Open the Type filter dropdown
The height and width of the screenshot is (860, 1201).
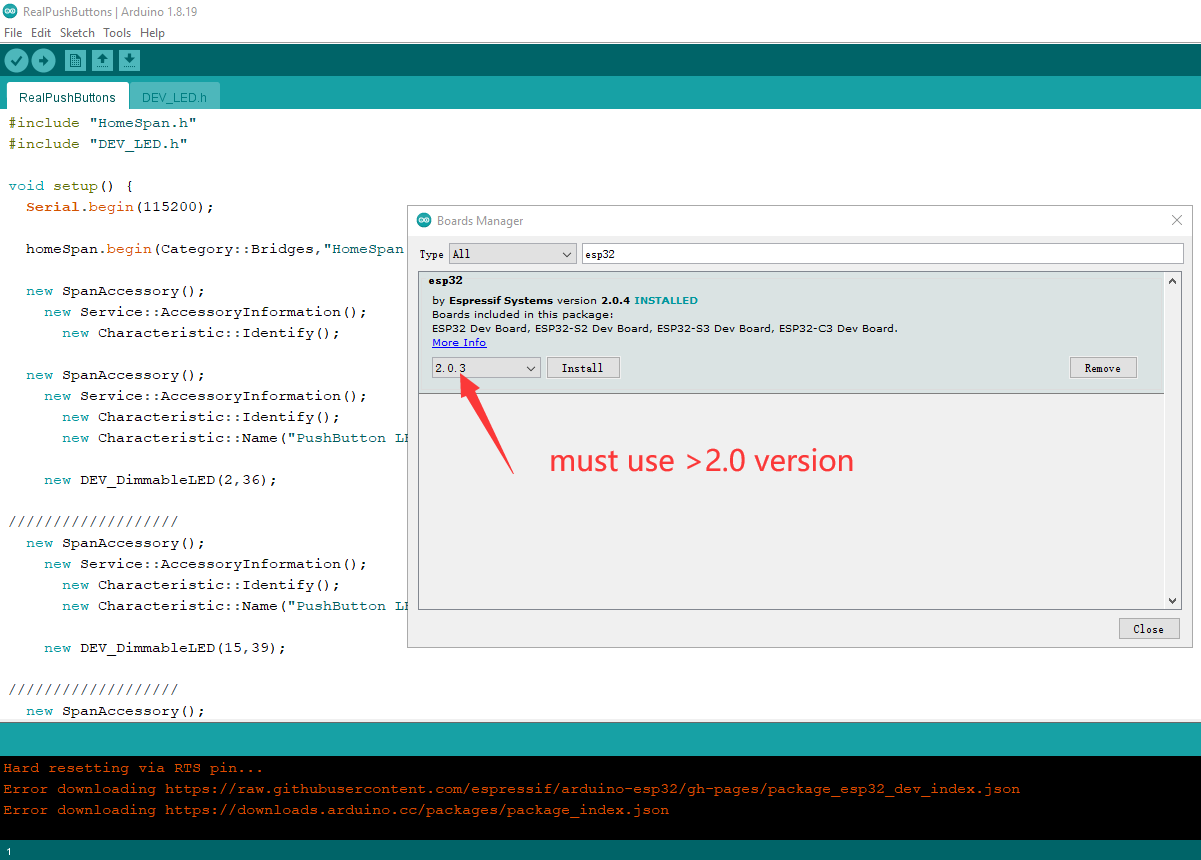tap(512, 254)
